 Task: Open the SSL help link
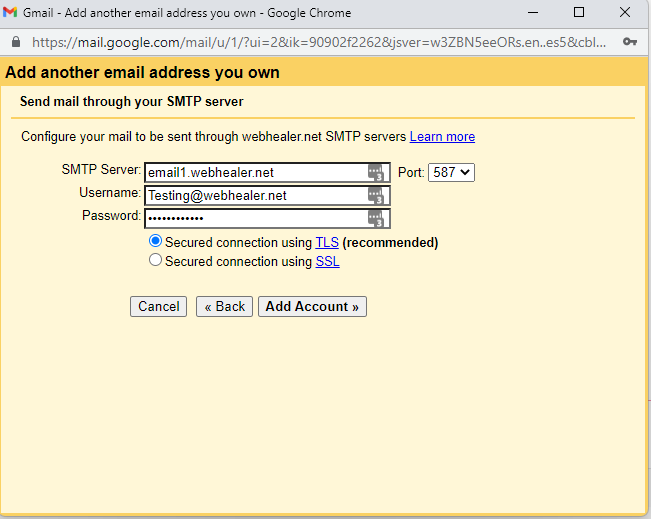328,262
